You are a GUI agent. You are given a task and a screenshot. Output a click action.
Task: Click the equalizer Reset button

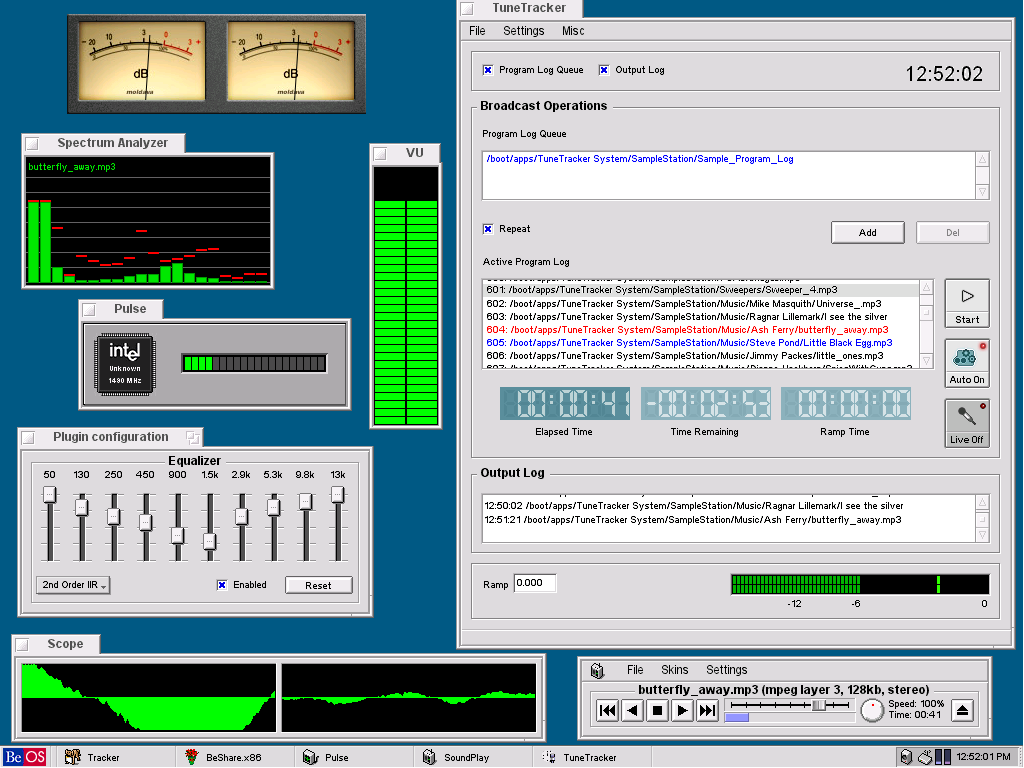(318, 585)
